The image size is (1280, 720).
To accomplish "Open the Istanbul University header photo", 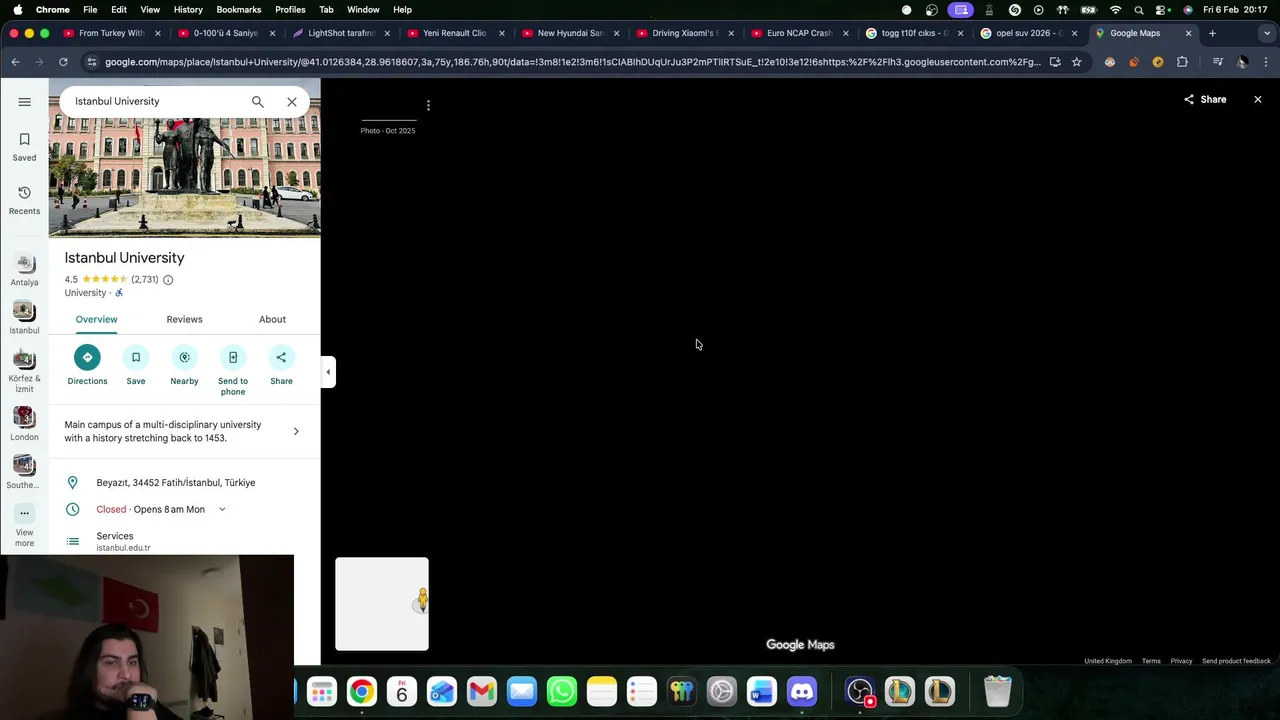I will tap(185, 177).
